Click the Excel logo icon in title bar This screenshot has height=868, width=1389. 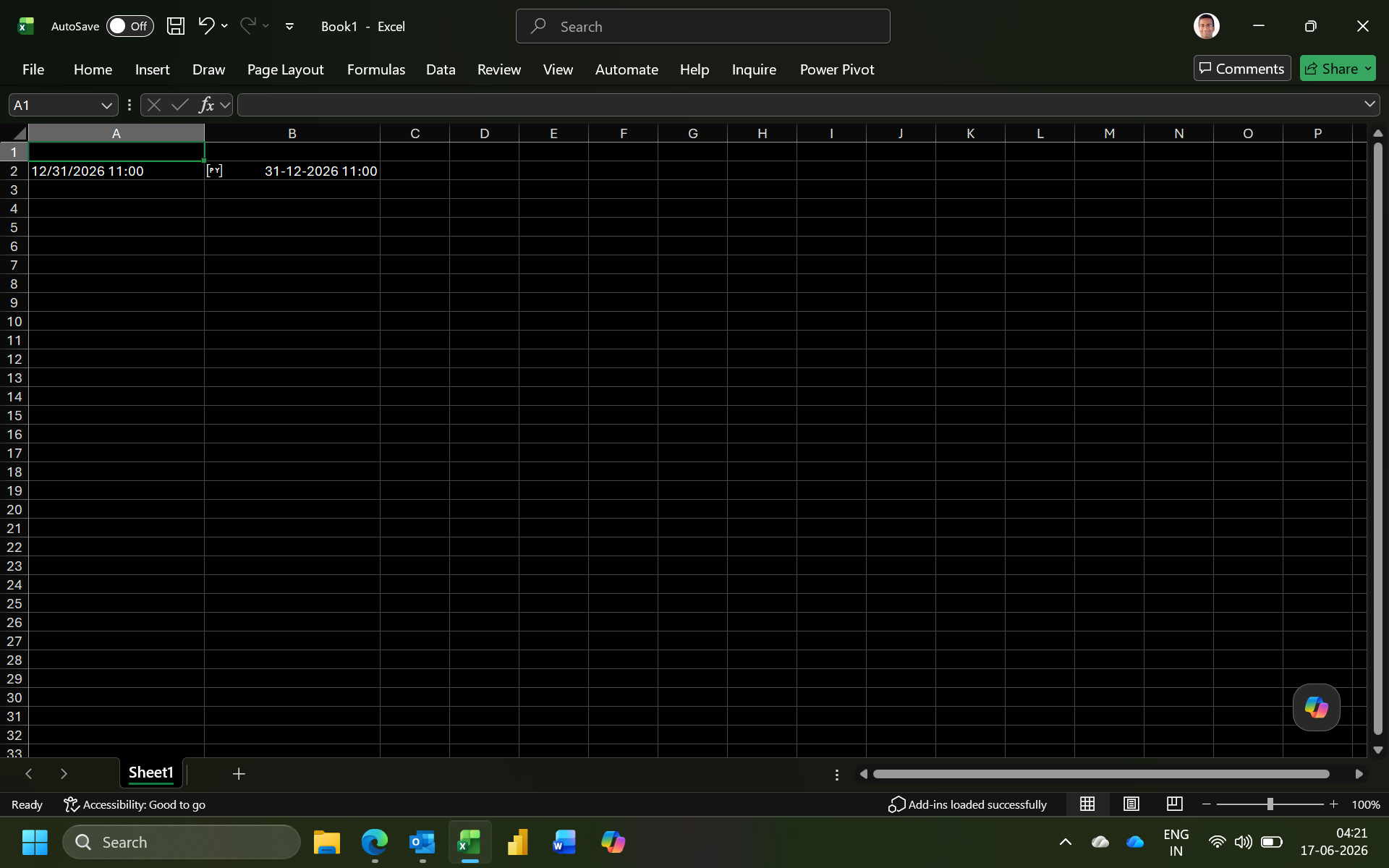pyautogui.click(x=26, y=26)
